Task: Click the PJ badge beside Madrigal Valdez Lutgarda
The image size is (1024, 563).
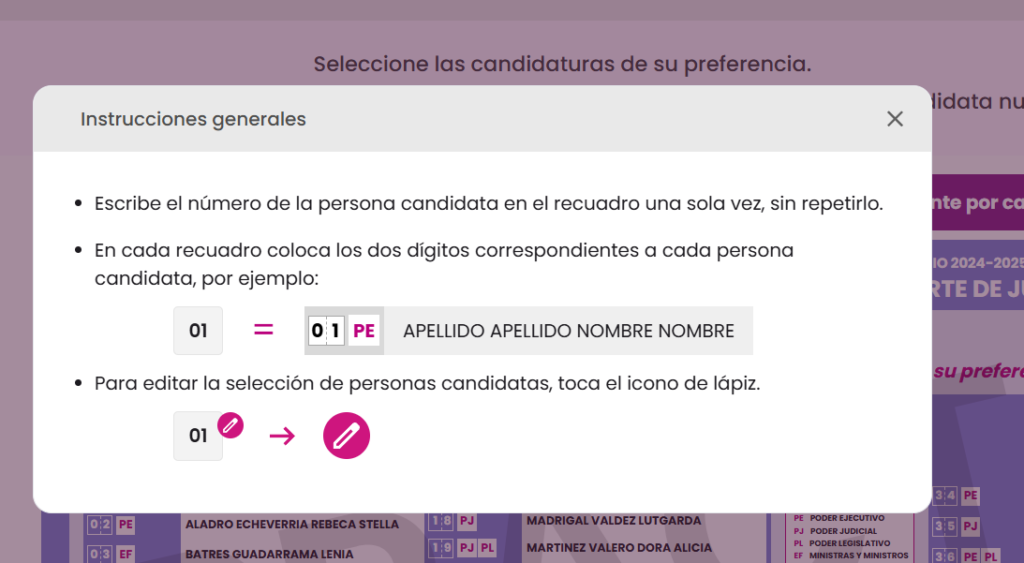Action: pos(467,521)
